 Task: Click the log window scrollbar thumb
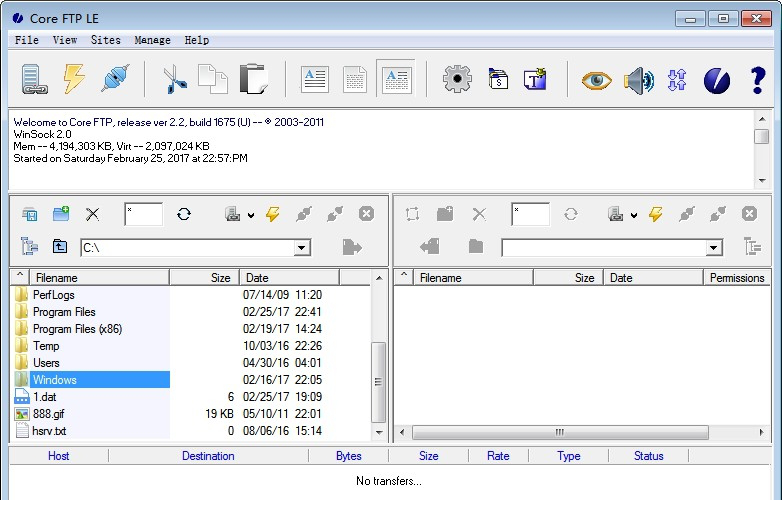tap(762, 136)
